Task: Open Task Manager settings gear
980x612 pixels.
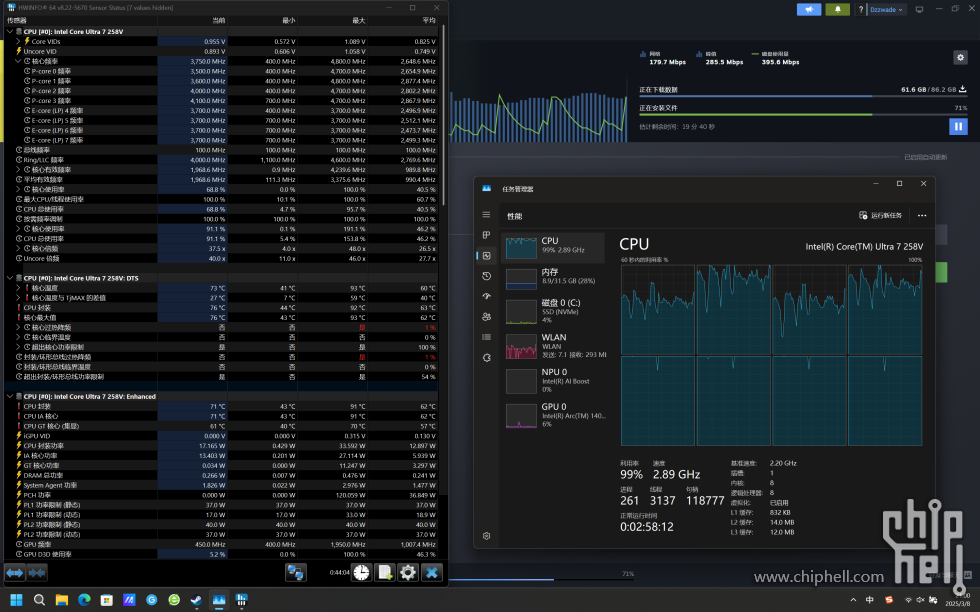Action: click(x=486, y=536)
